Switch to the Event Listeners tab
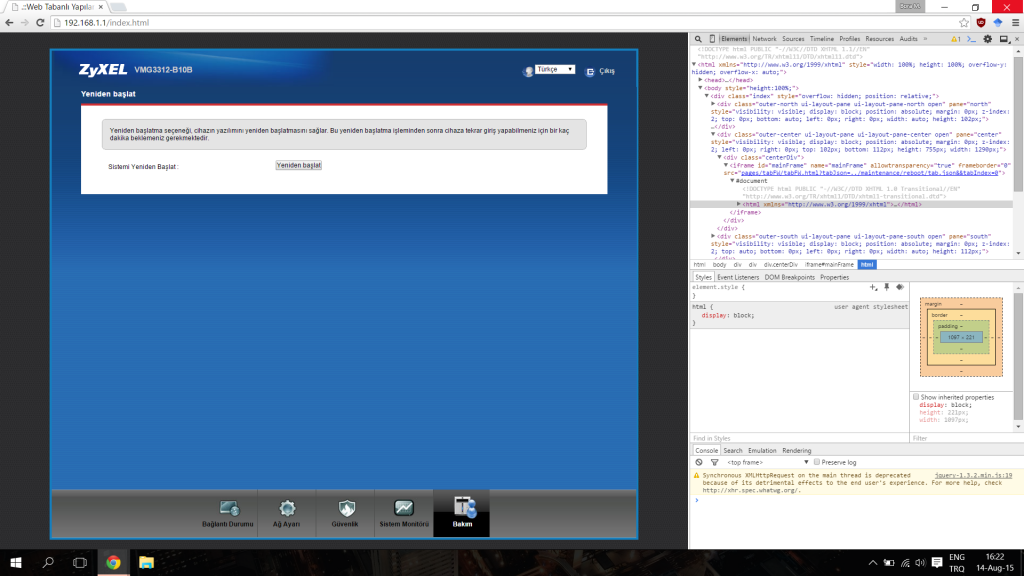The width and height of the screenshot is (1024, 576). (x=739, y=277)
